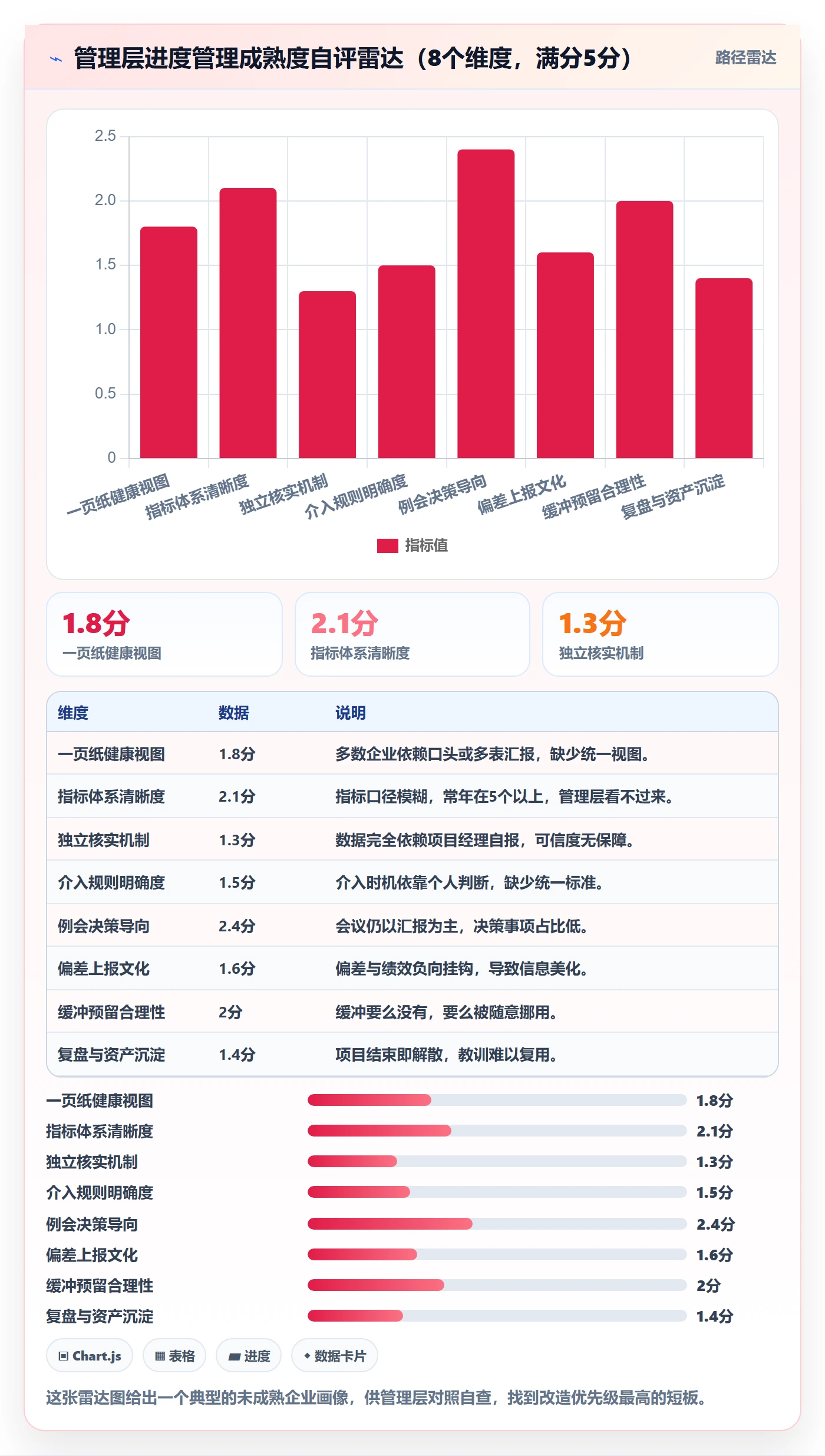Open the 2.1分 指标体系清晰度 data card
The width and height of the screenshot is (825, 1456).
pyautogui.click(x=412, y=634)
